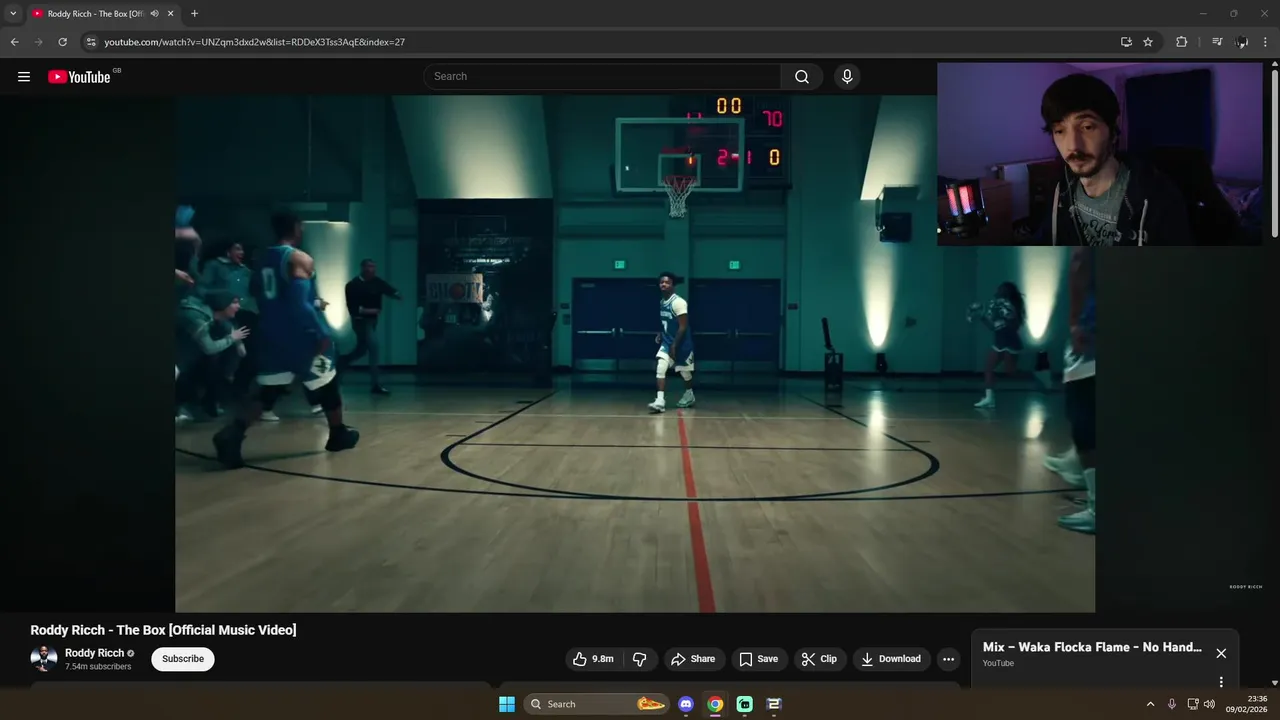Open Roddy Ricch channel avatar
Image resolution: width=1280 pixels, height=720 pixels.
[44, 659]
